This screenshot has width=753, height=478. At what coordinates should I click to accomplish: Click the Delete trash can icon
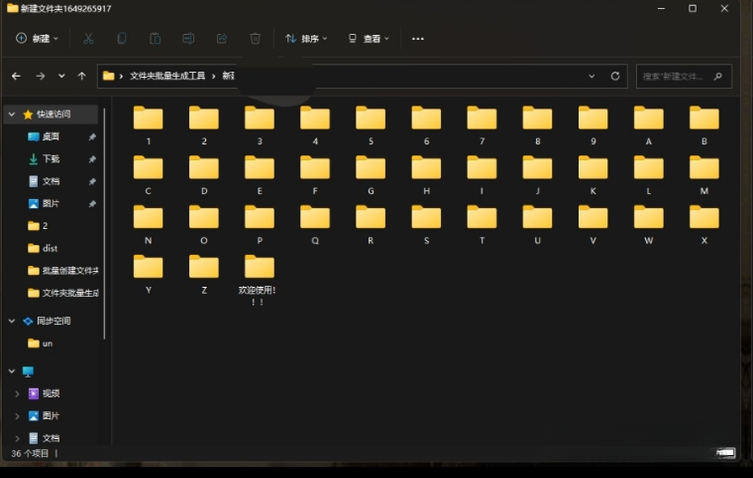click(255, 38)
